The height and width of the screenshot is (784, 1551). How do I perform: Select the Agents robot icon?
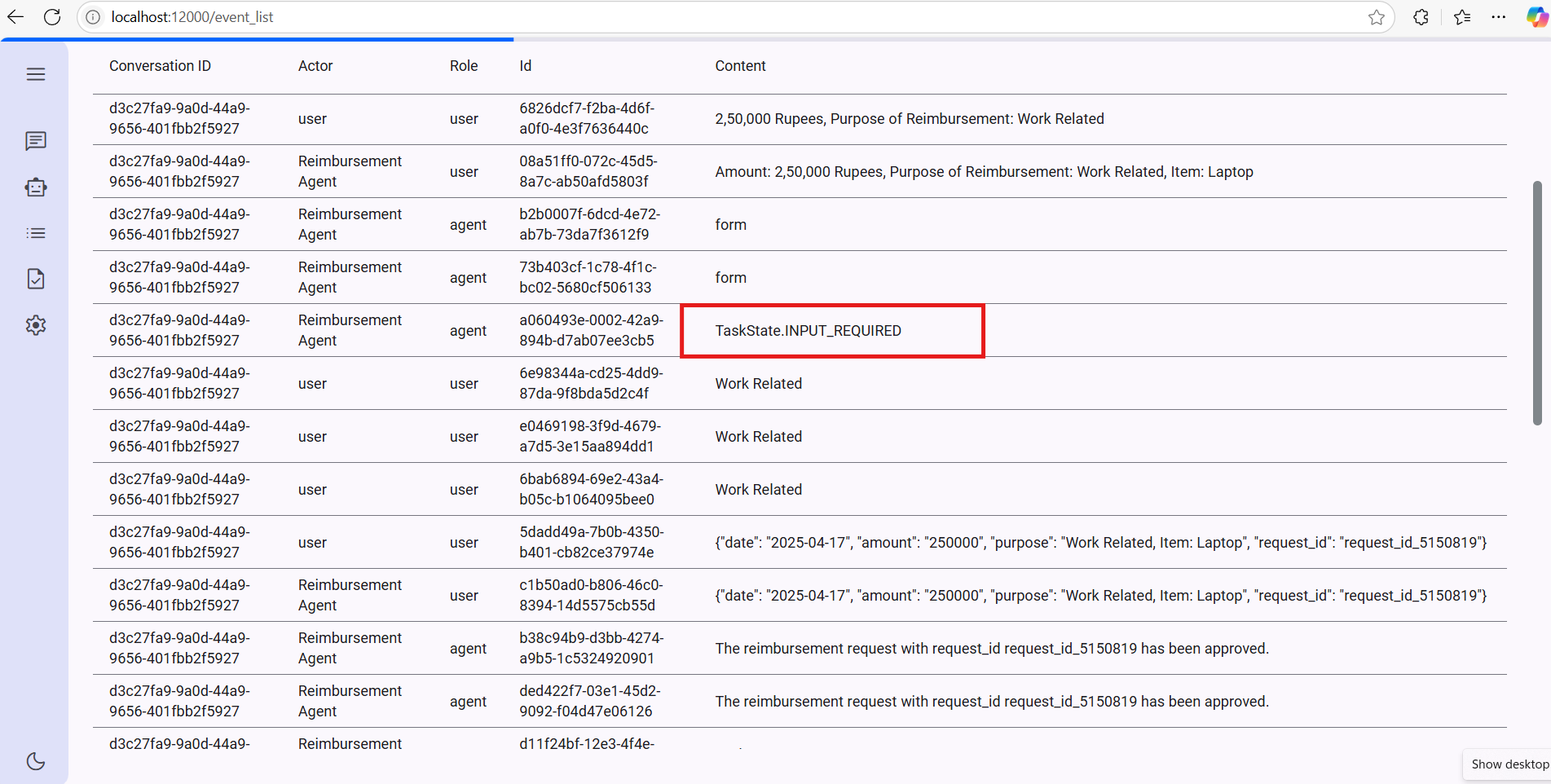(x=36, y=187)
